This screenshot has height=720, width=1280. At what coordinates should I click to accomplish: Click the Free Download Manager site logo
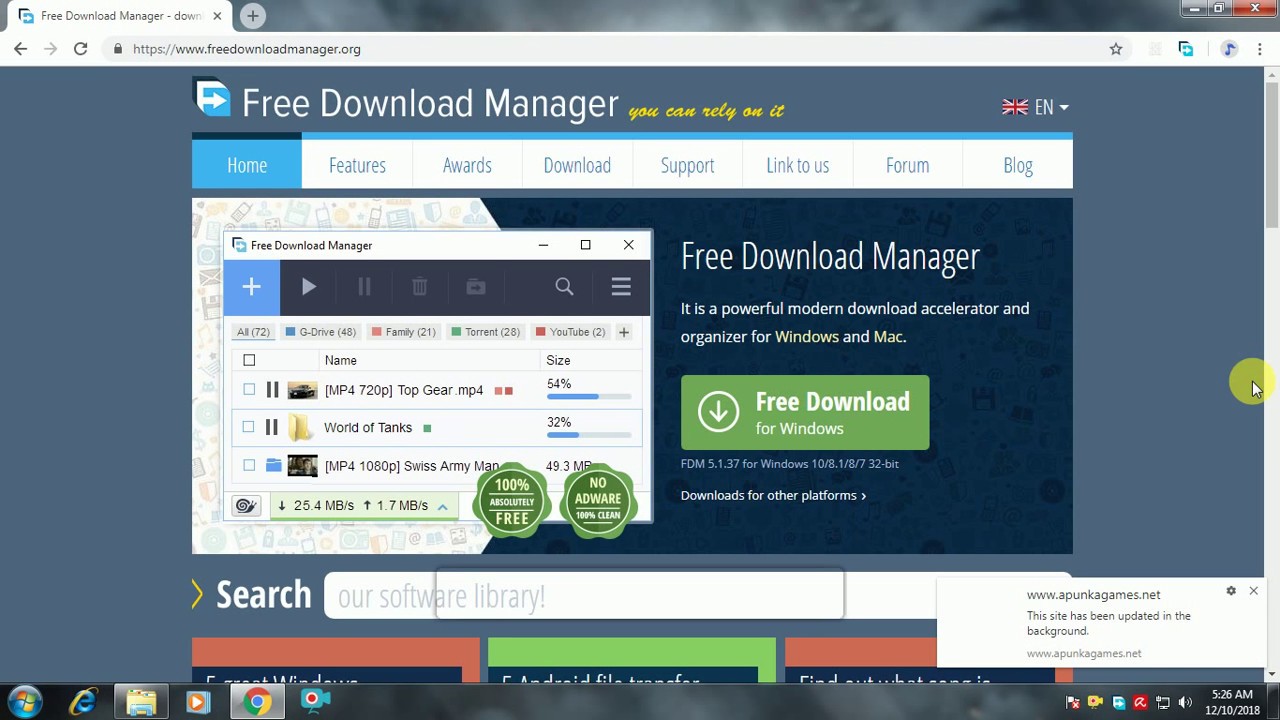coord(212,99)
